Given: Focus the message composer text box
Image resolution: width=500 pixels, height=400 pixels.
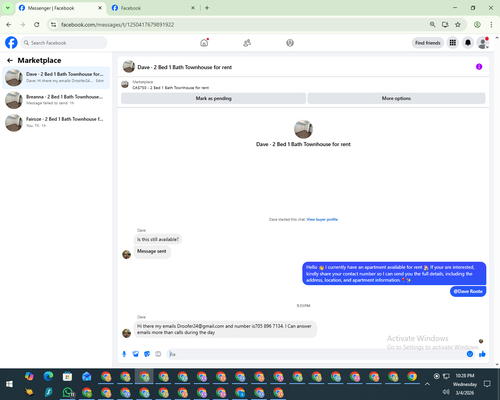Looking at the screenshot, I should point(317,354).
